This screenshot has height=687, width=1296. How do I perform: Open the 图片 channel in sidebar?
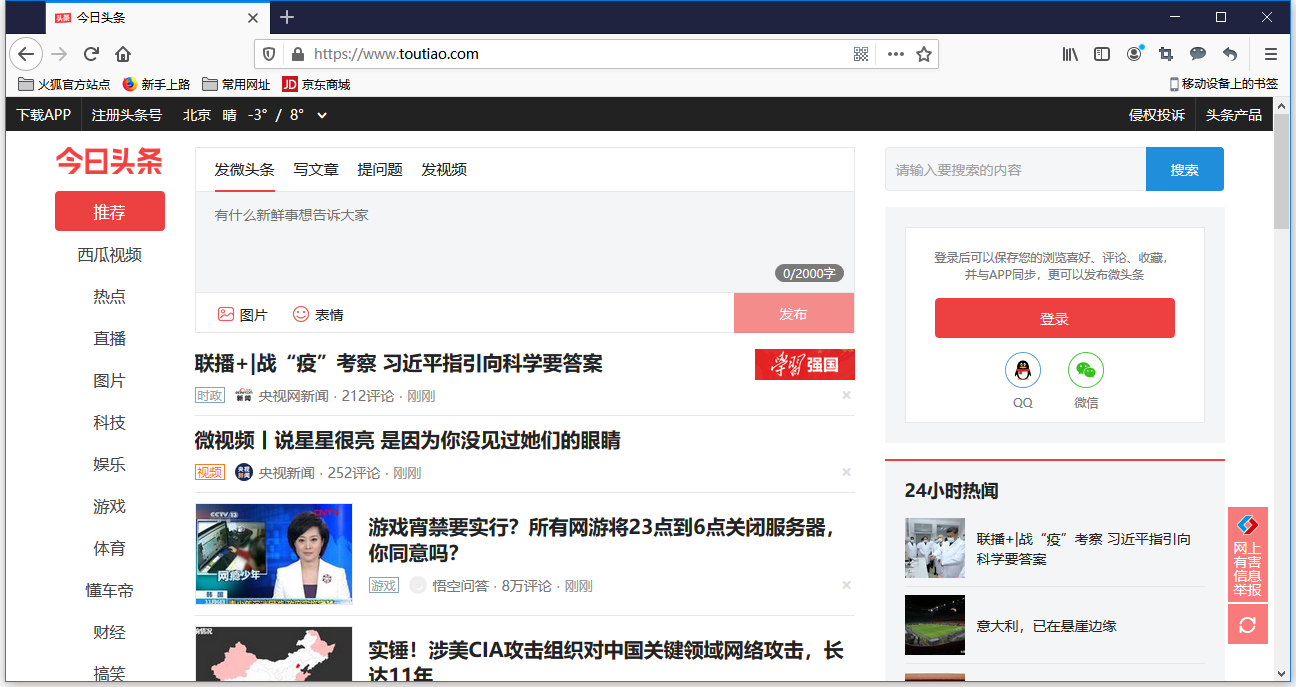110,381
